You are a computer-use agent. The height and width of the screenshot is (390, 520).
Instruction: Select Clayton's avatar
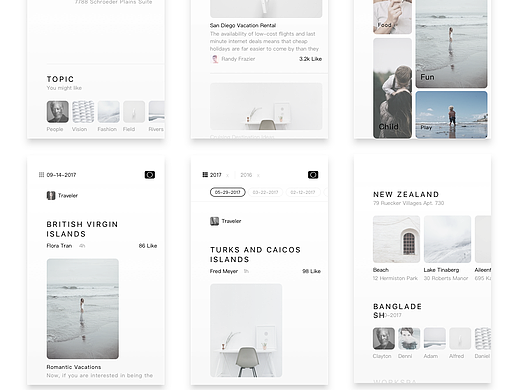pyautogui.click(x=384, y=338)
